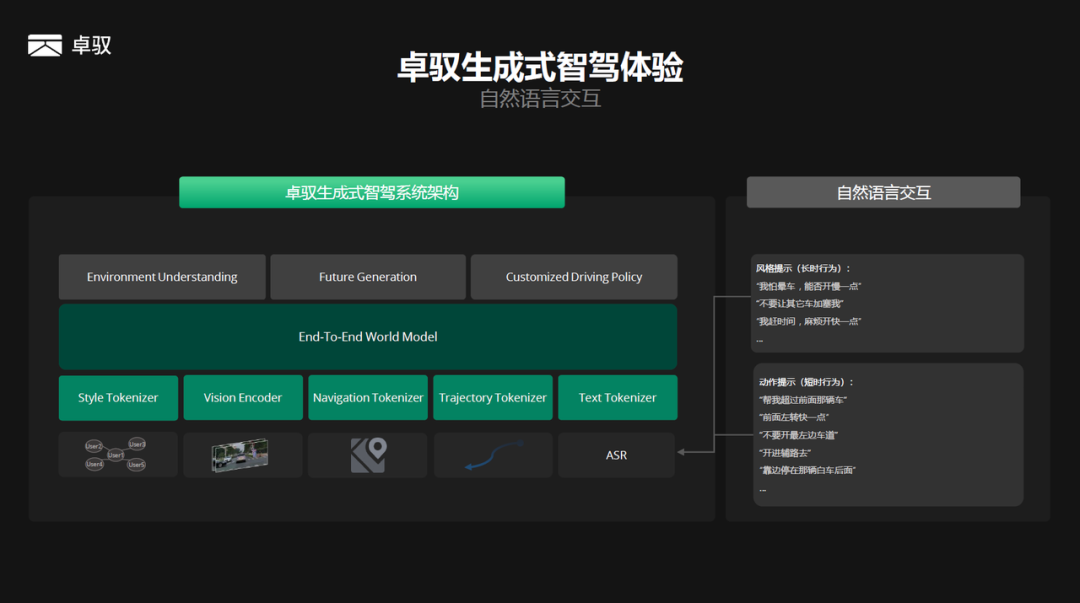Click the line 开进辅路去

pyautogui.click(x=785, y=453)
